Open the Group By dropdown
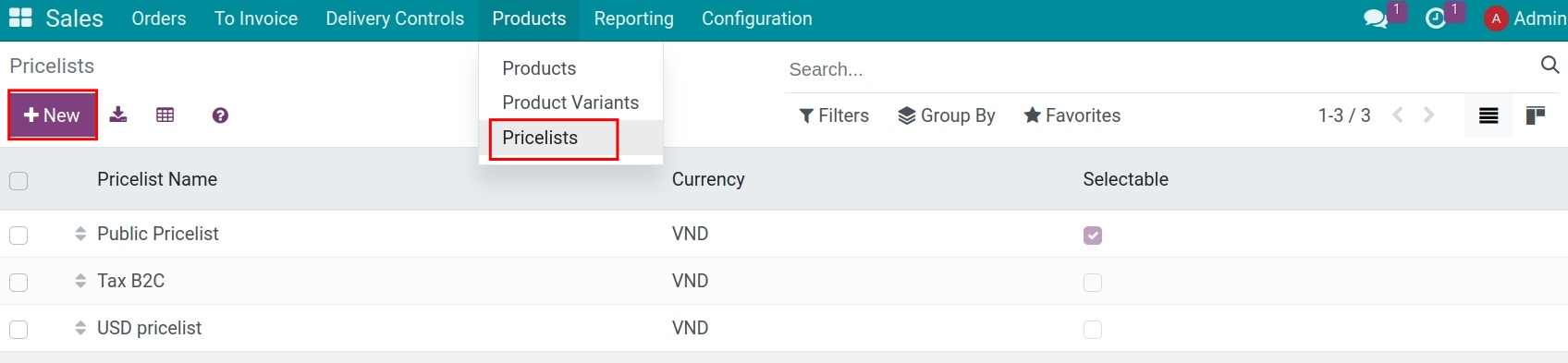Viewport: 1568px width, 363px height. tap(947, 115)
